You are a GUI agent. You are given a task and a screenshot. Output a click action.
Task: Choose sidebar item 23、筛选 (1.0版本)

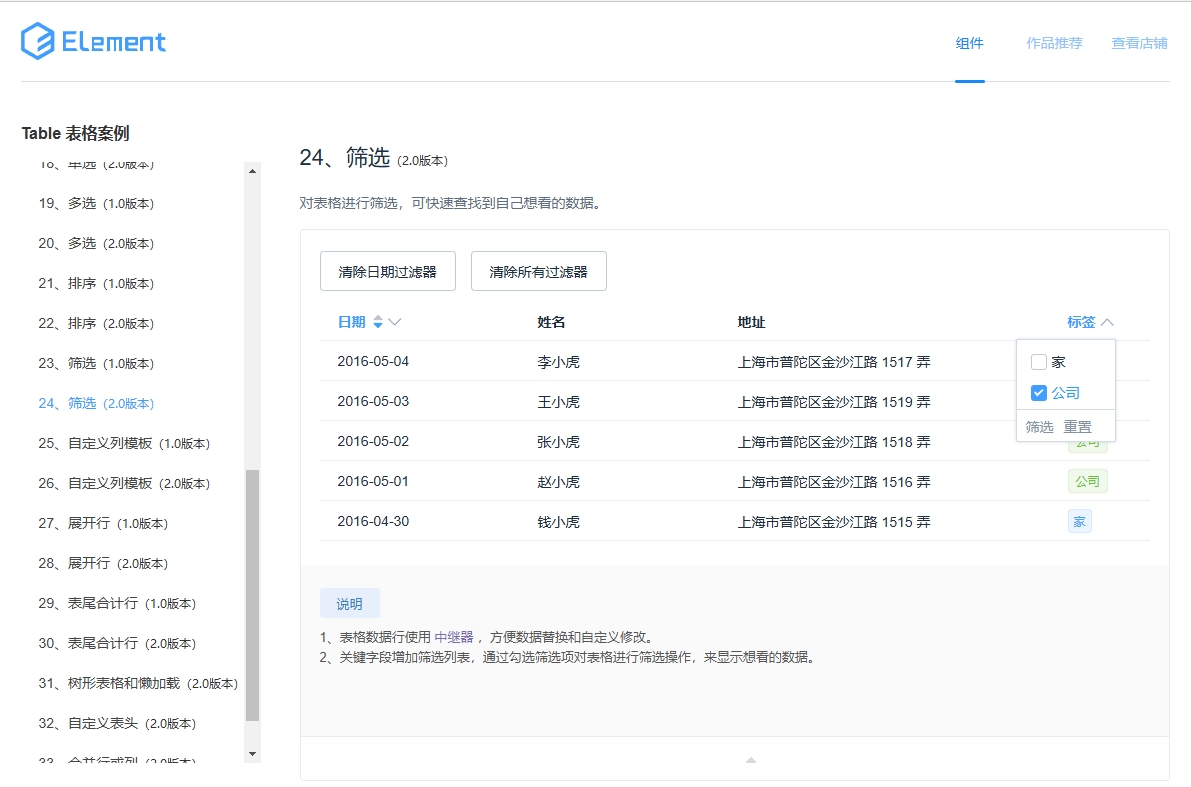(96, 364)
